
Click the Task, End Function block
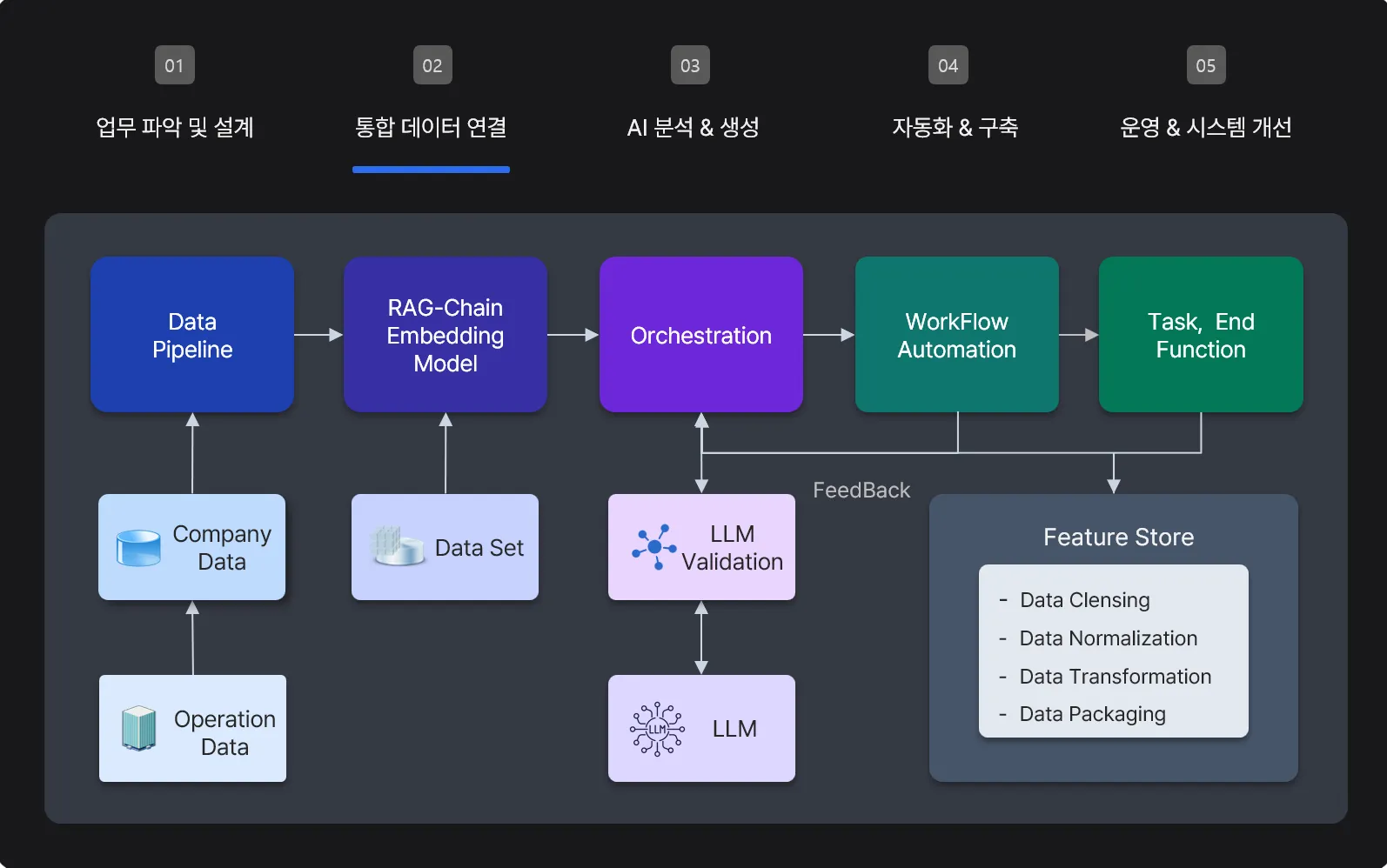click(1201, 335)
